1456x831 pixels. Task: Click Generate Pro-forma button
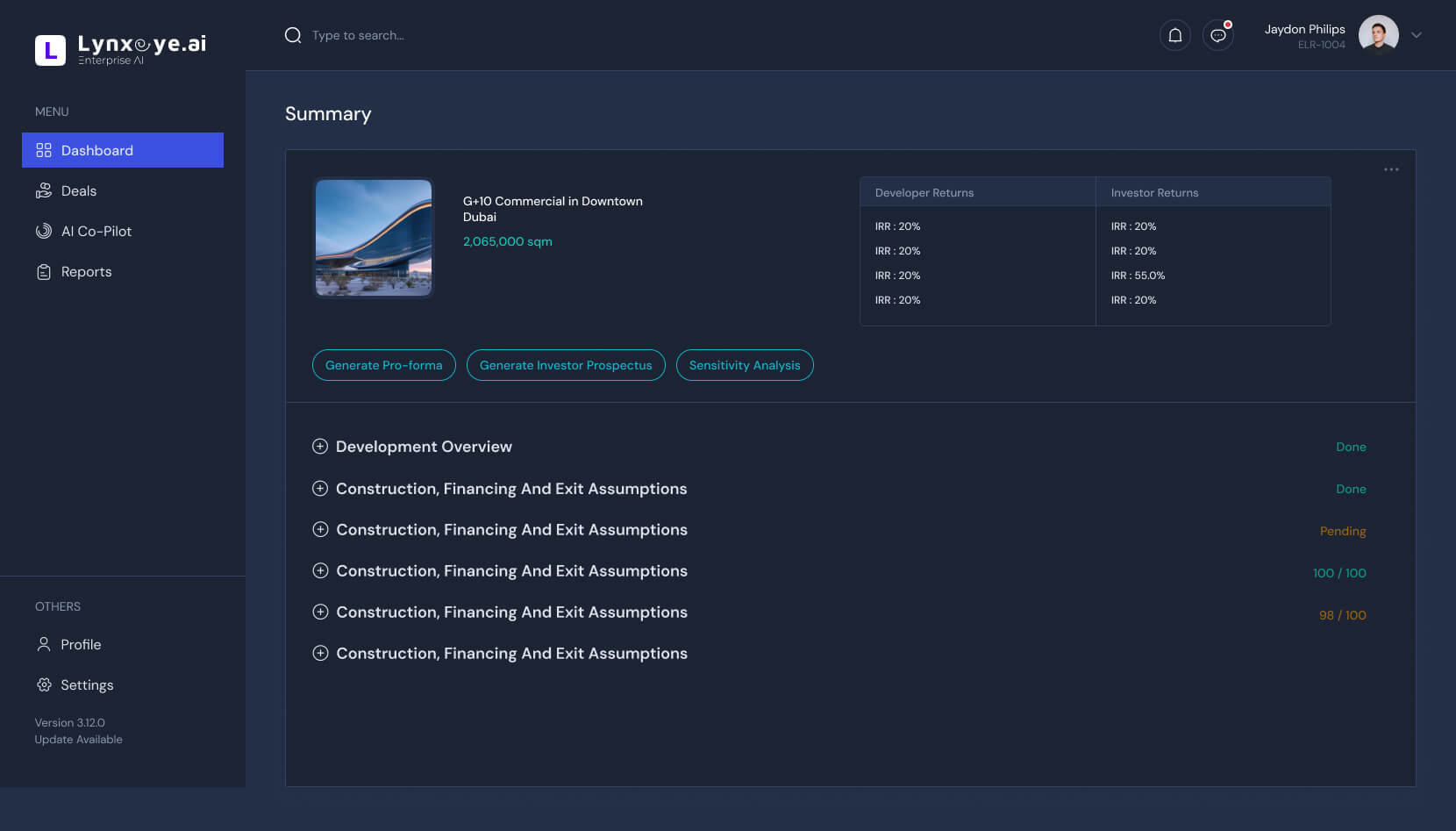coord(383,365)
